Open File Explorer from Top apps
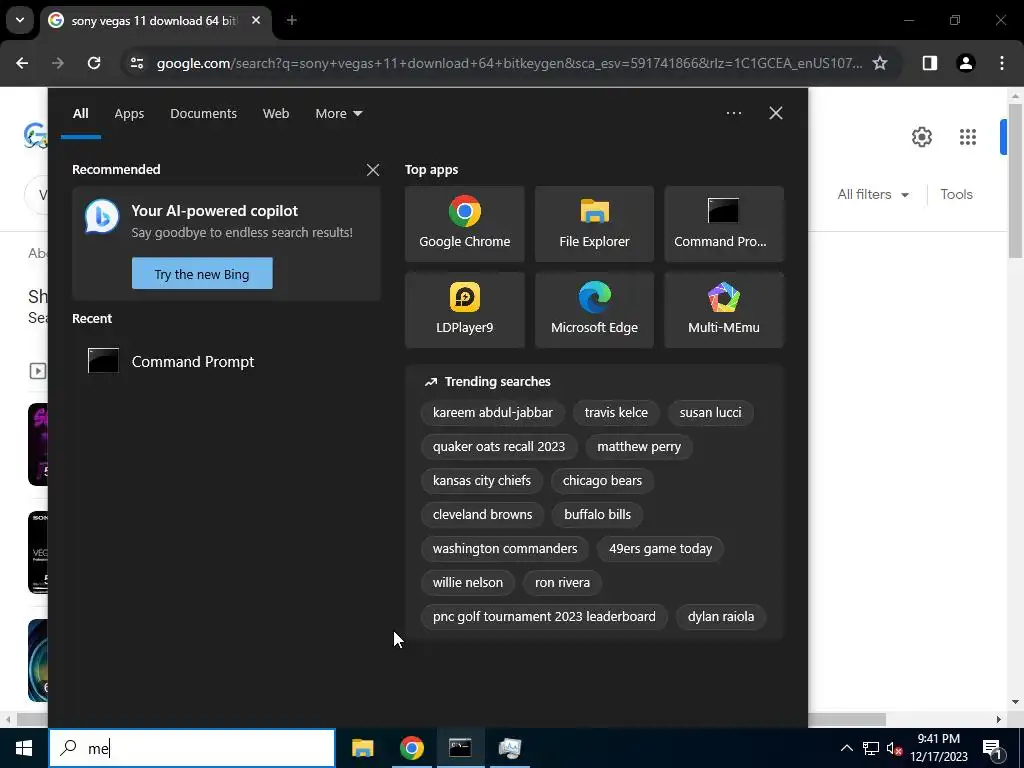 point(594,224)
